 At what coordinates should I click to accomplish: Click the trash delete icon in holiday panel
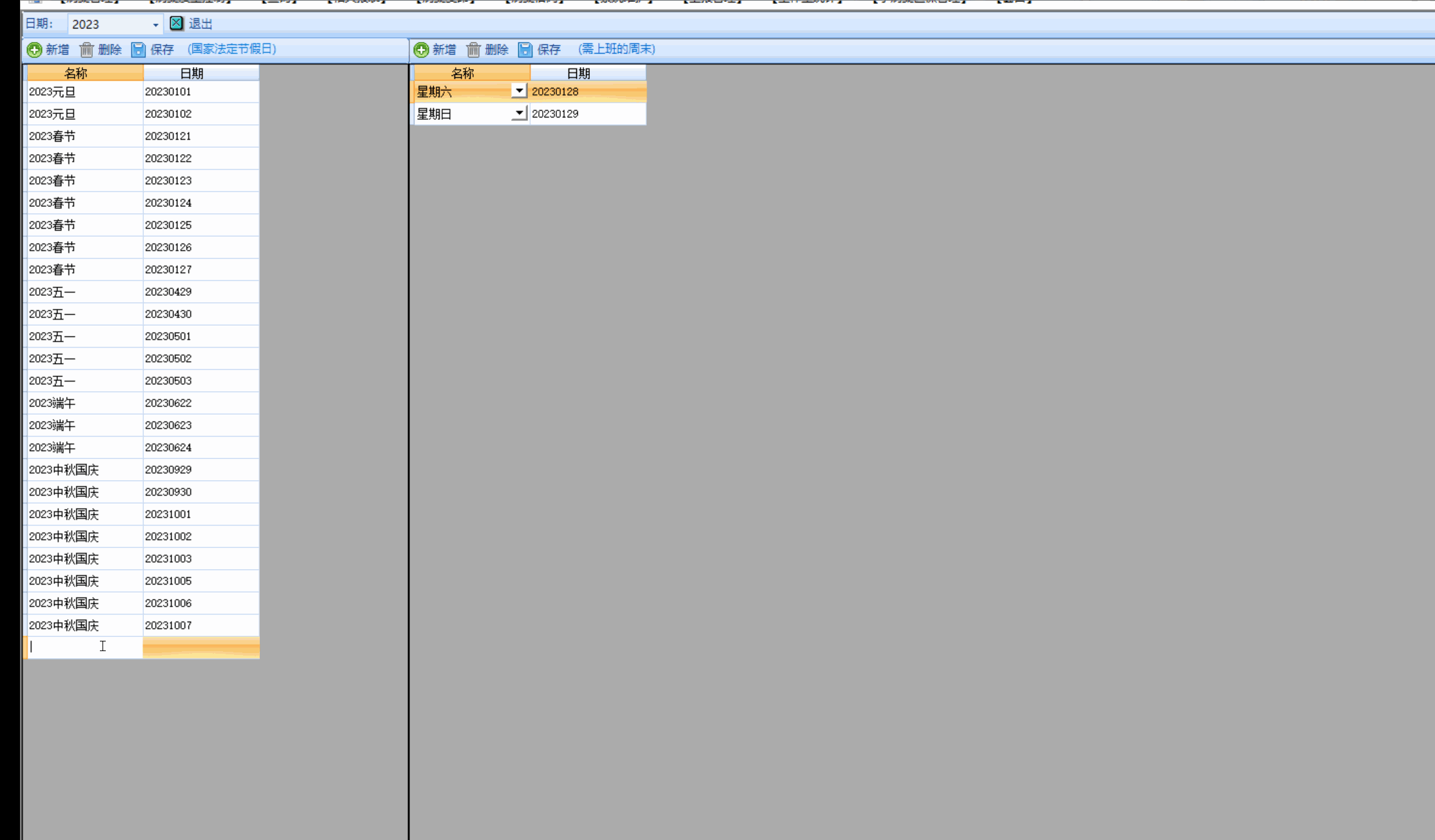pos(86,50)
